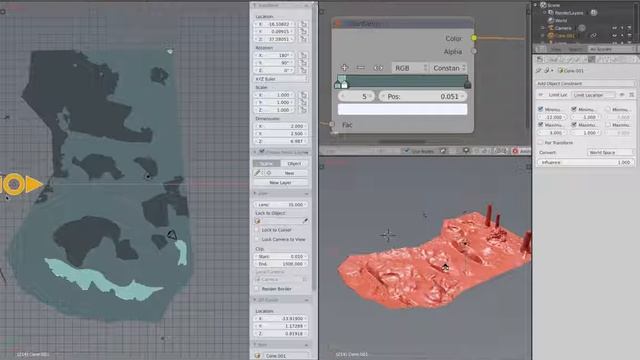Lock the Location X value
The height and width of the screenshot is (360, 640).
click(303, 24)
